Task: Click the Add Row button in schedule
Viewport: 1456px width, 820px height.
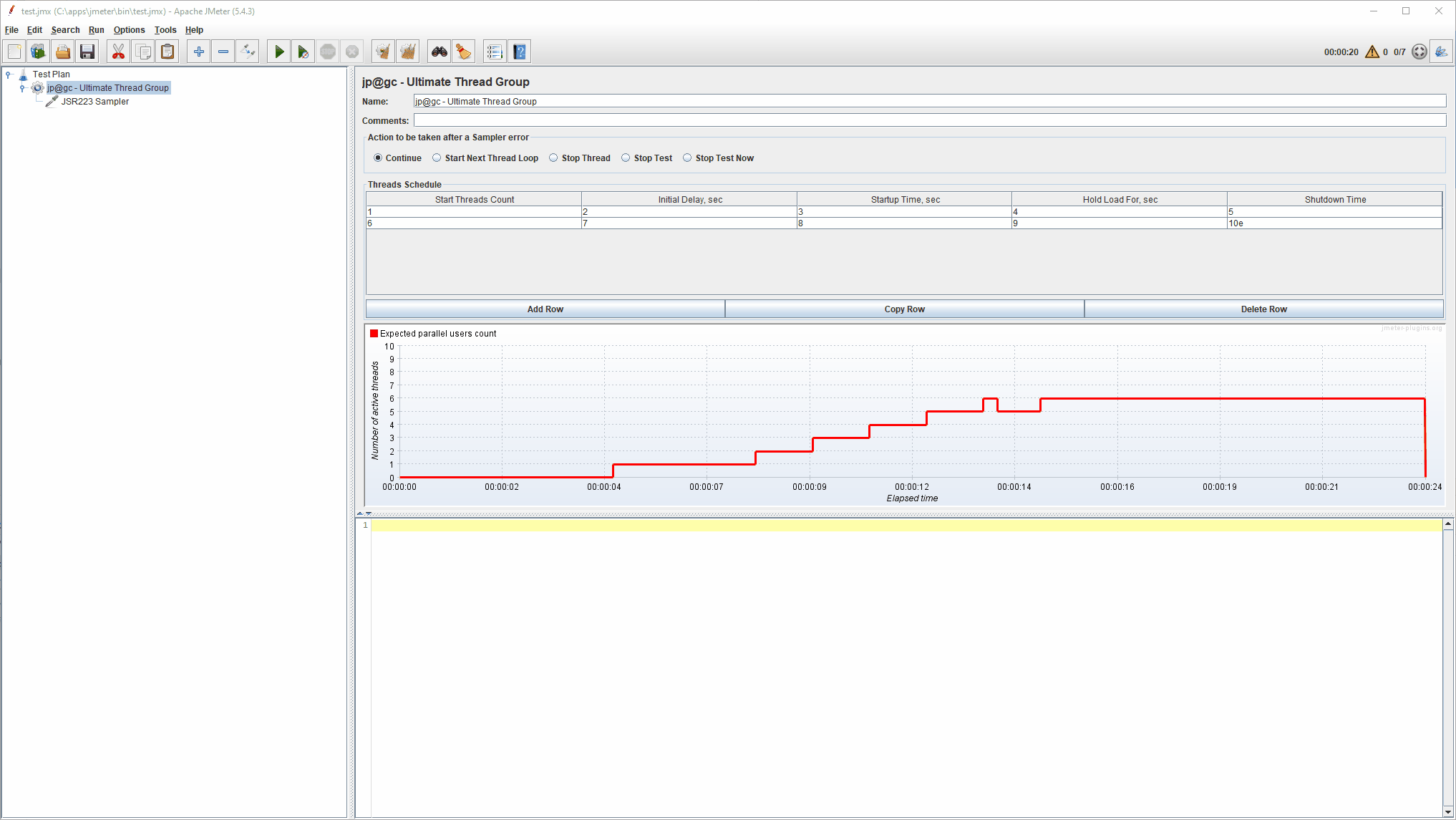Action: click(x=545, y=309)
